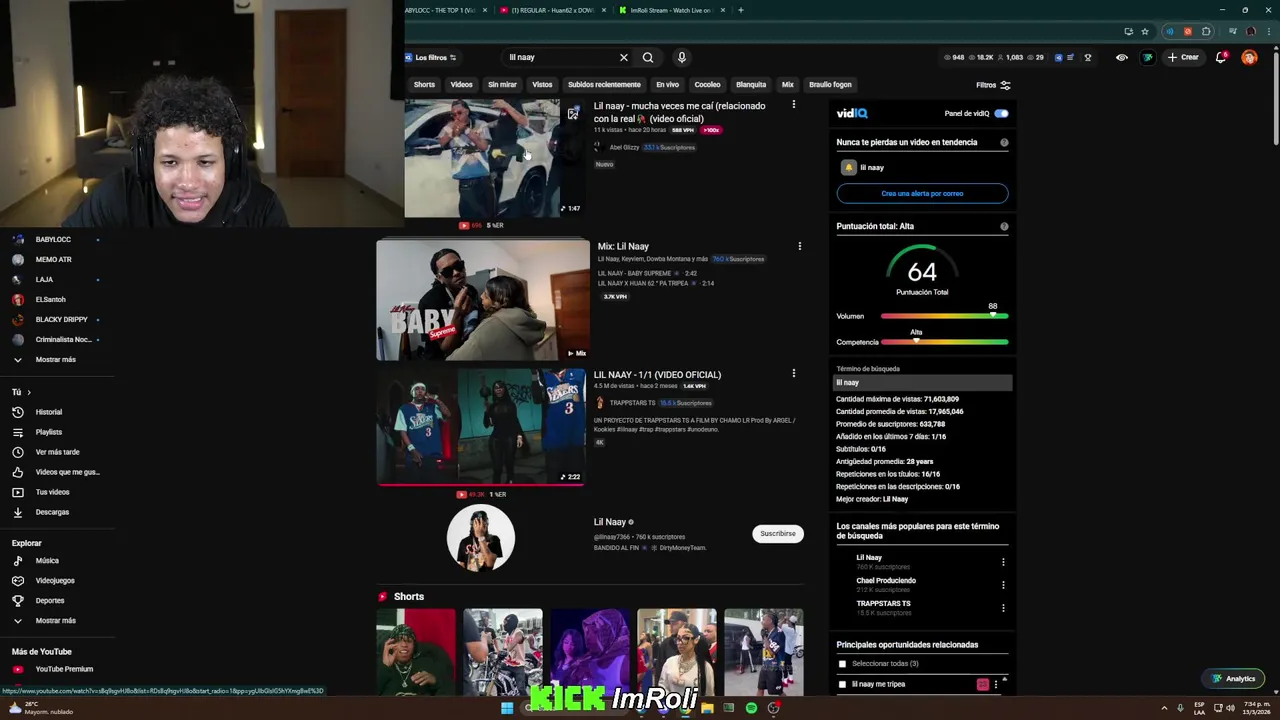The width and height of the screenshot is (1280, 720).
Task: Check the 'Seleccionar todas (3)' box
Action: (842, 664)
